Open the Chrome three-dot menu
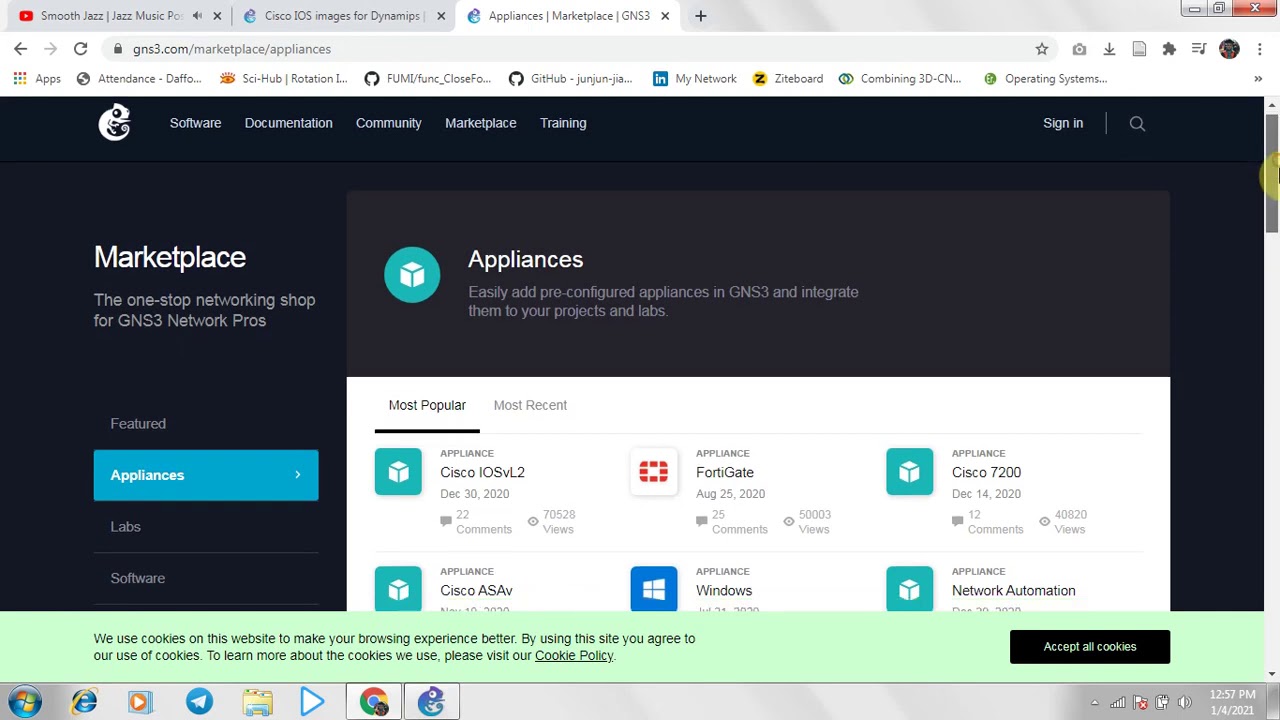 [1259, 49]
